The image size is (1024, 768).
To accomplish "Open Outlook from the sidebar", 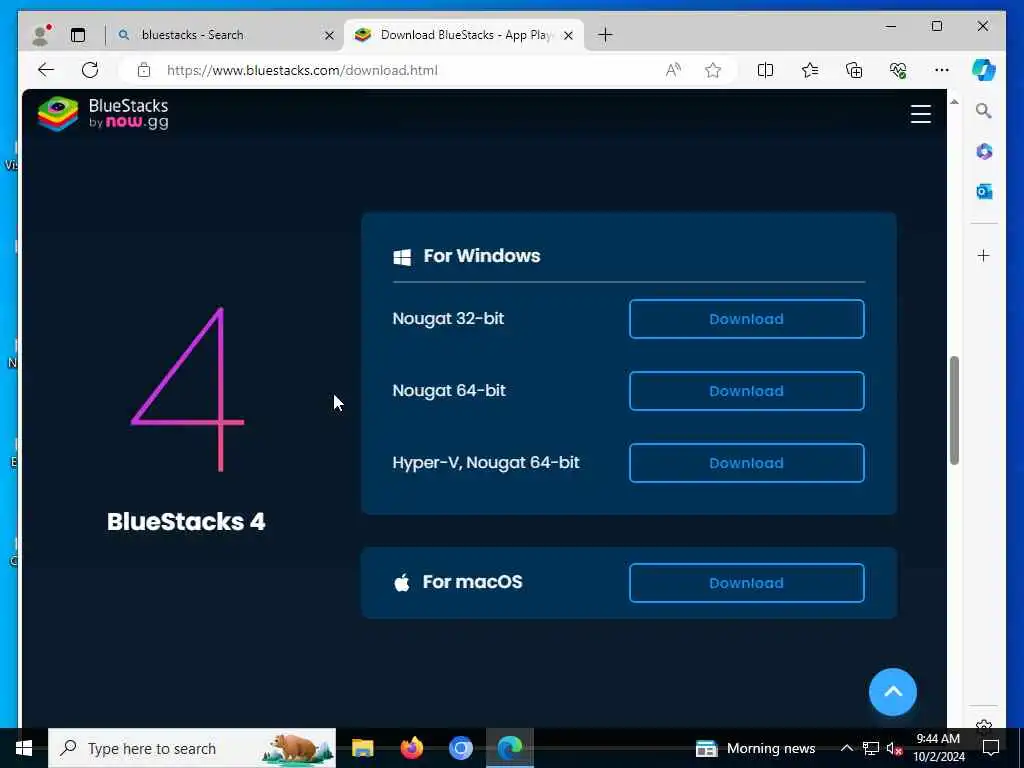I will [984, 191].
